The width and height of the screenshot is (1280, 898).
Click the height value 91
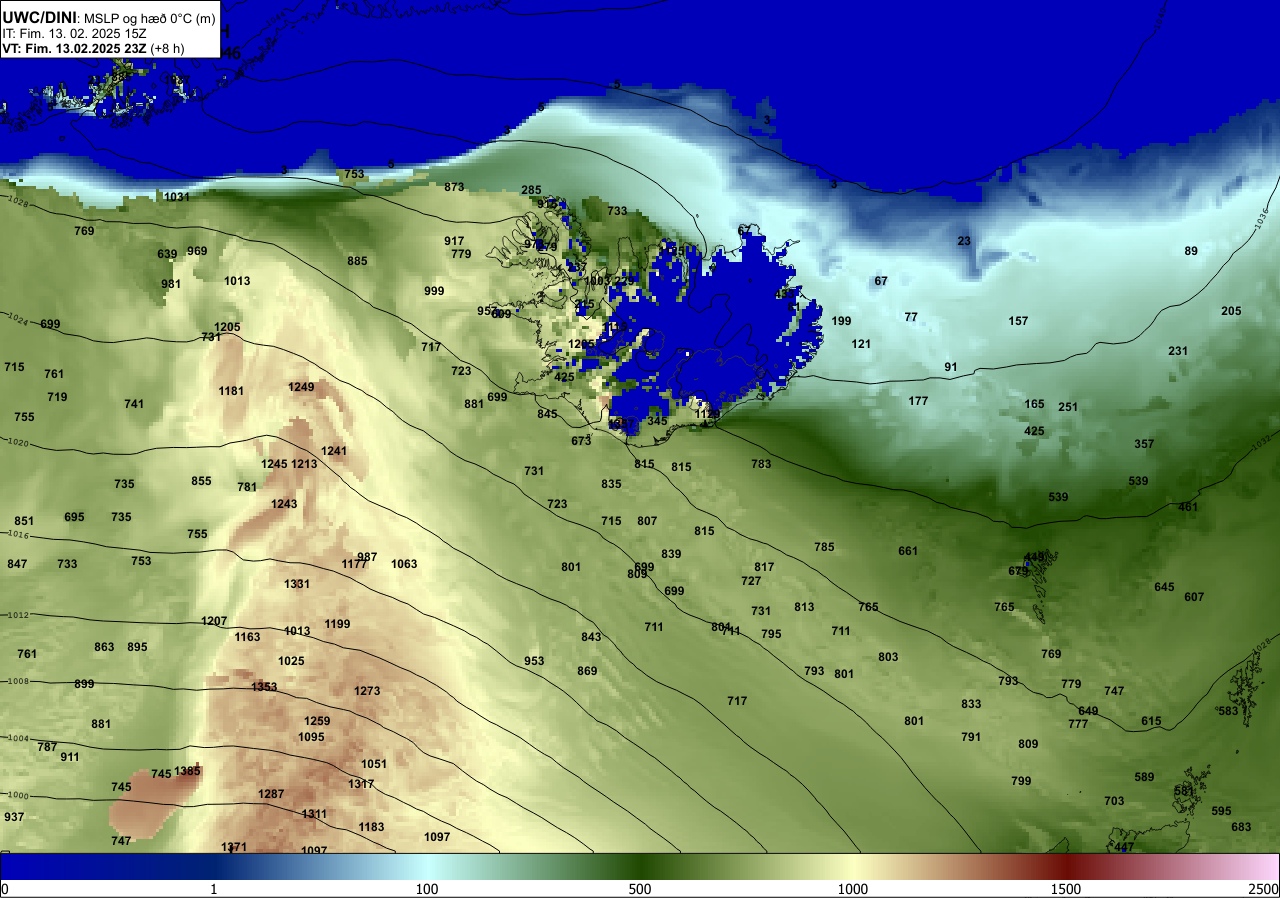coord(951,367)
